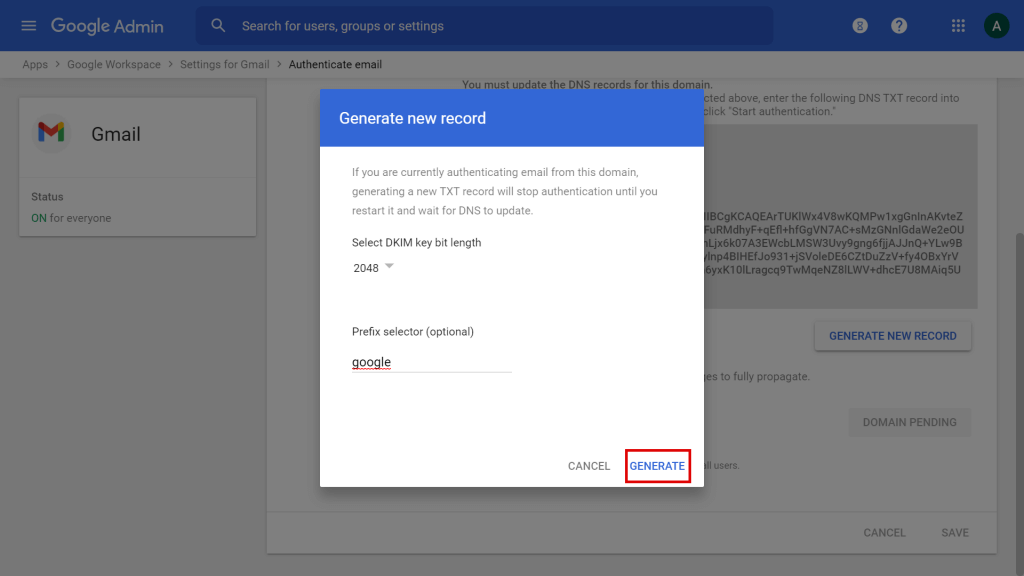Click the Generate new record dialog title
This screenshot has height=576, width=1024.
click(x=412, y=118)
